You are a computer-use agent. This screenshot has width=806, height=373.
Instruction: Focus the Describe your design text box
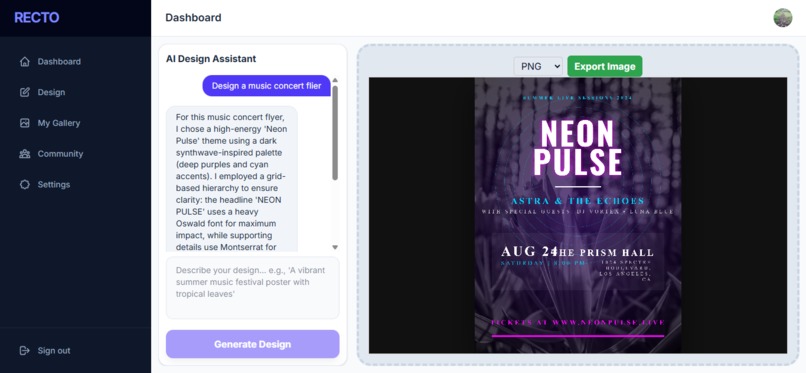252,288
